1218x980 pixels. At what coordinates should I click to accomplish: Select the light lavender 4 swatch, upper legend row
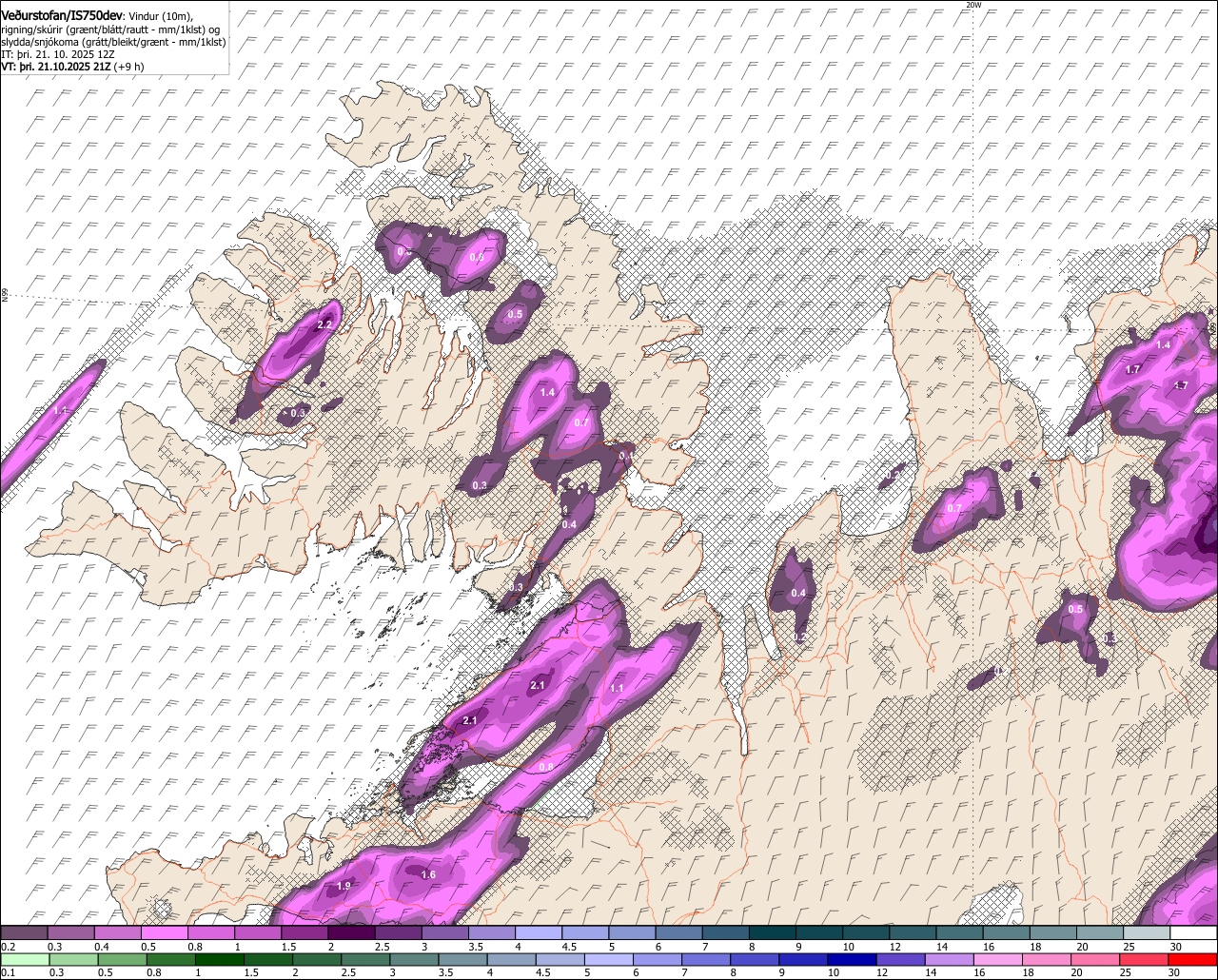539,932
